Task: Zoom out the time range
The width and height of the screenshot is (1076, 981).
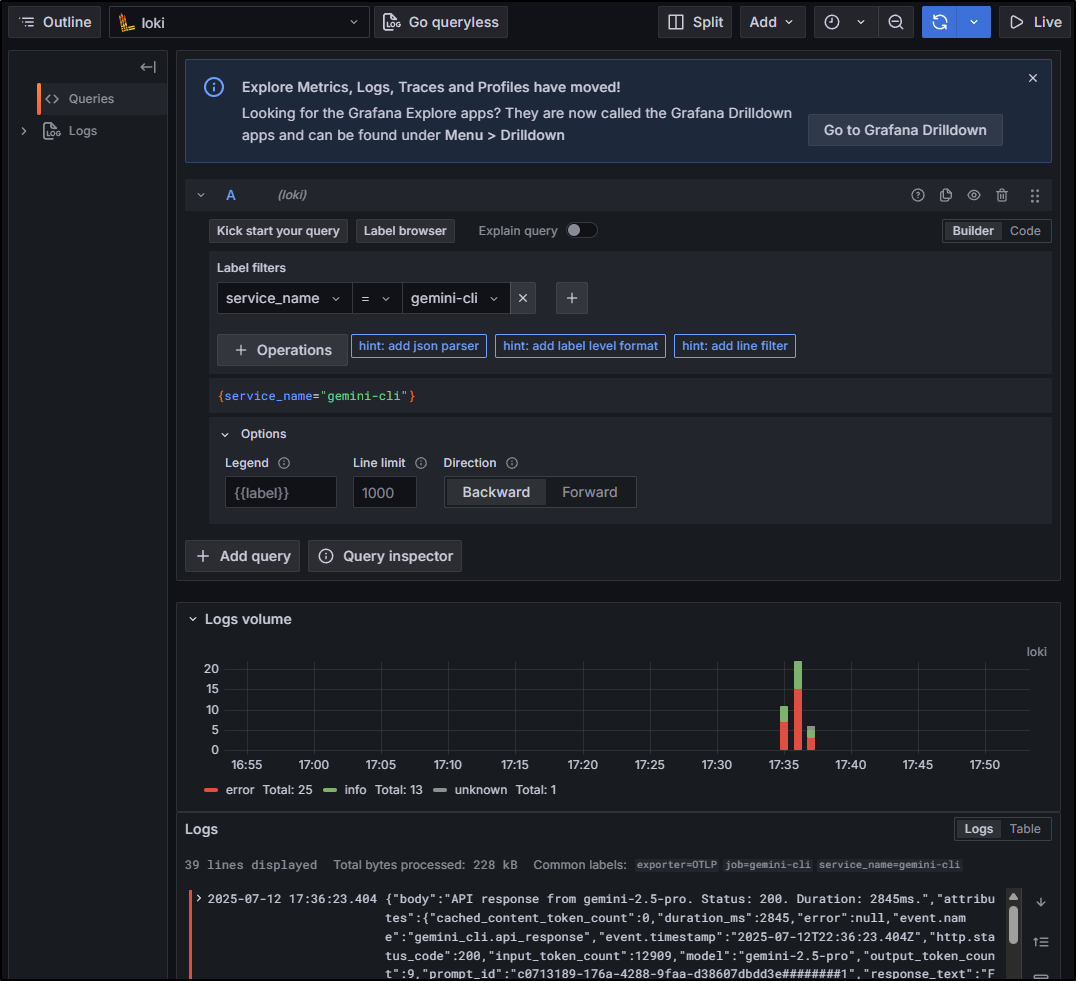Action: (896, 22)
